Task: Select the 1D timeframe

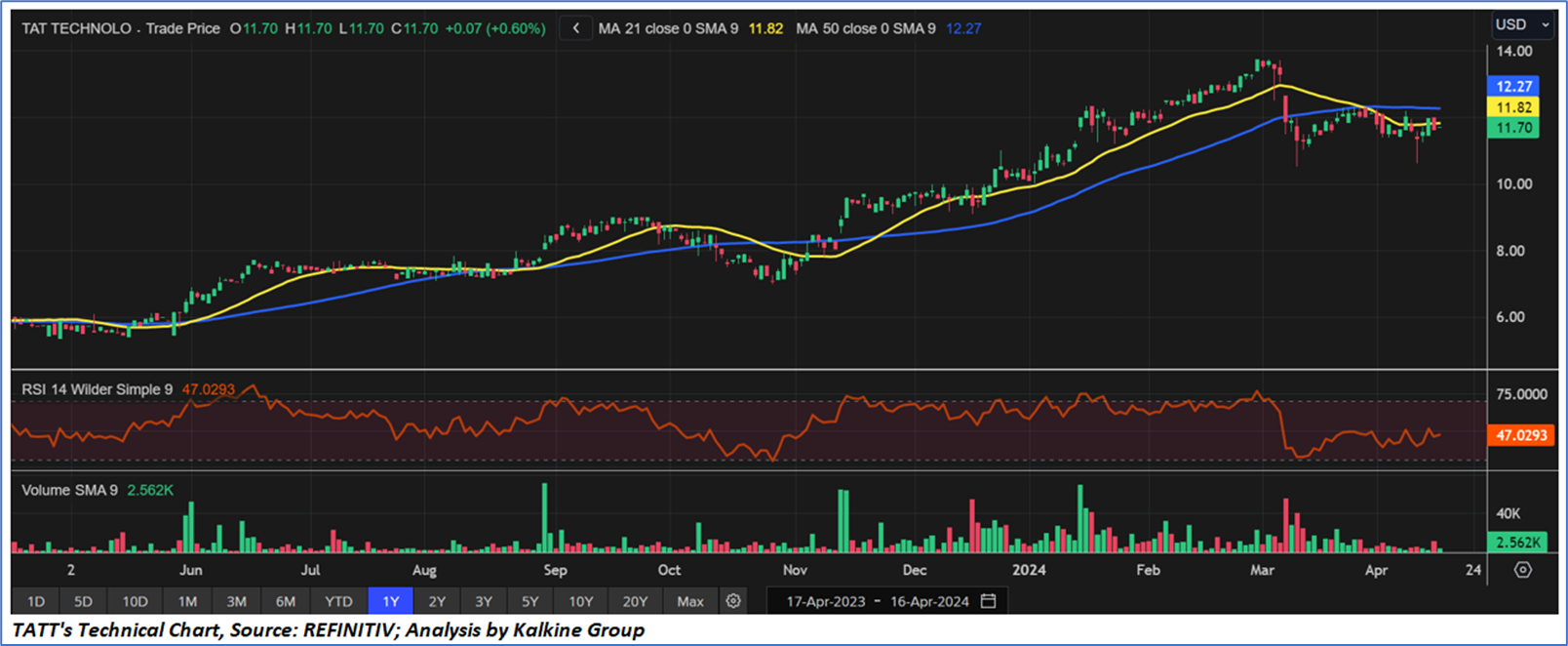Action: tap(36, 601)
